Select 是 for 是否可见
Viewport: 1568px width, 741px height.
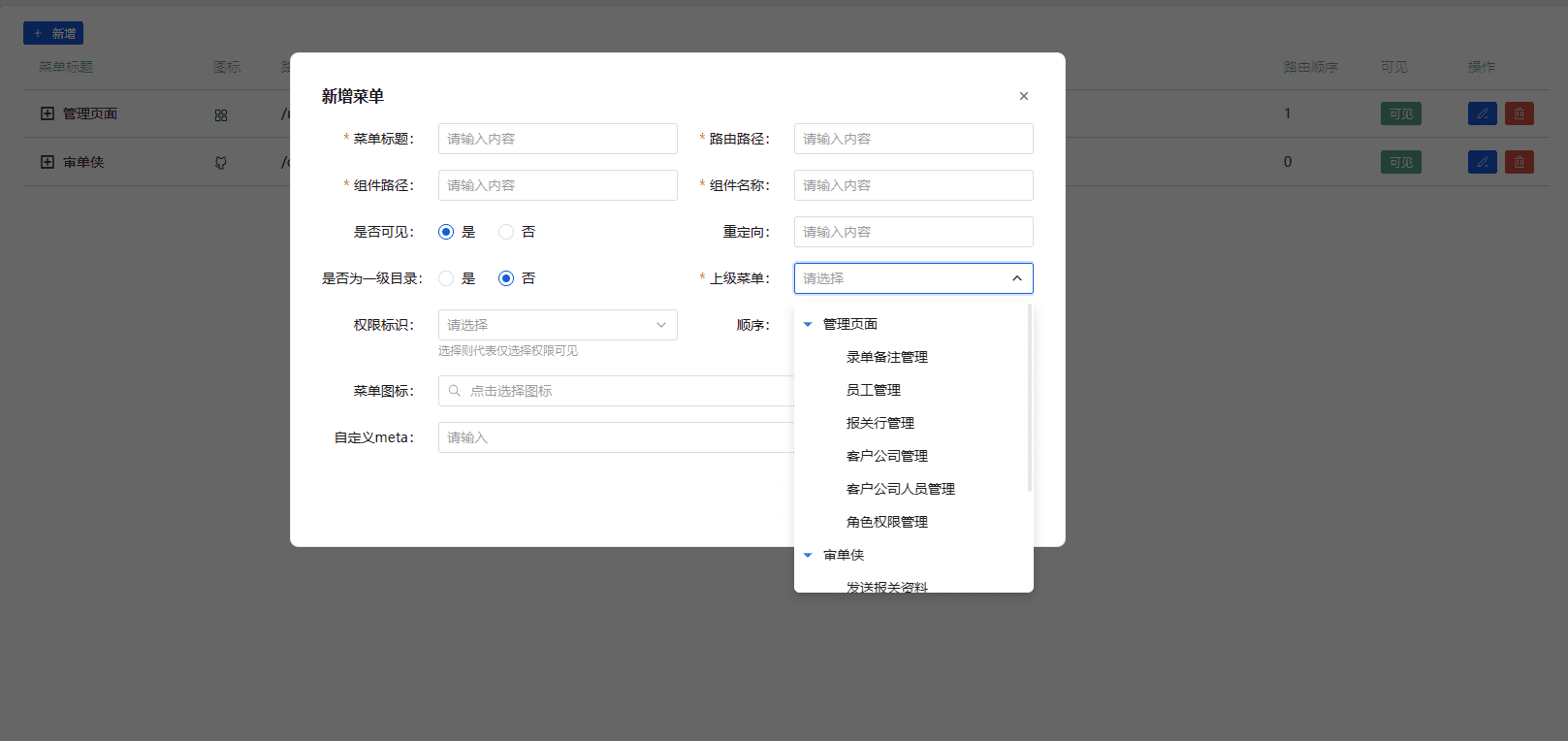[x=446, y=232]
